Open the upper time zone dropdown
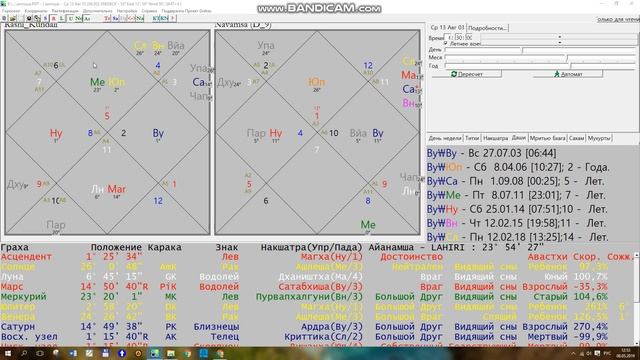Screen dimensions: 640x360 click(560, 37)
